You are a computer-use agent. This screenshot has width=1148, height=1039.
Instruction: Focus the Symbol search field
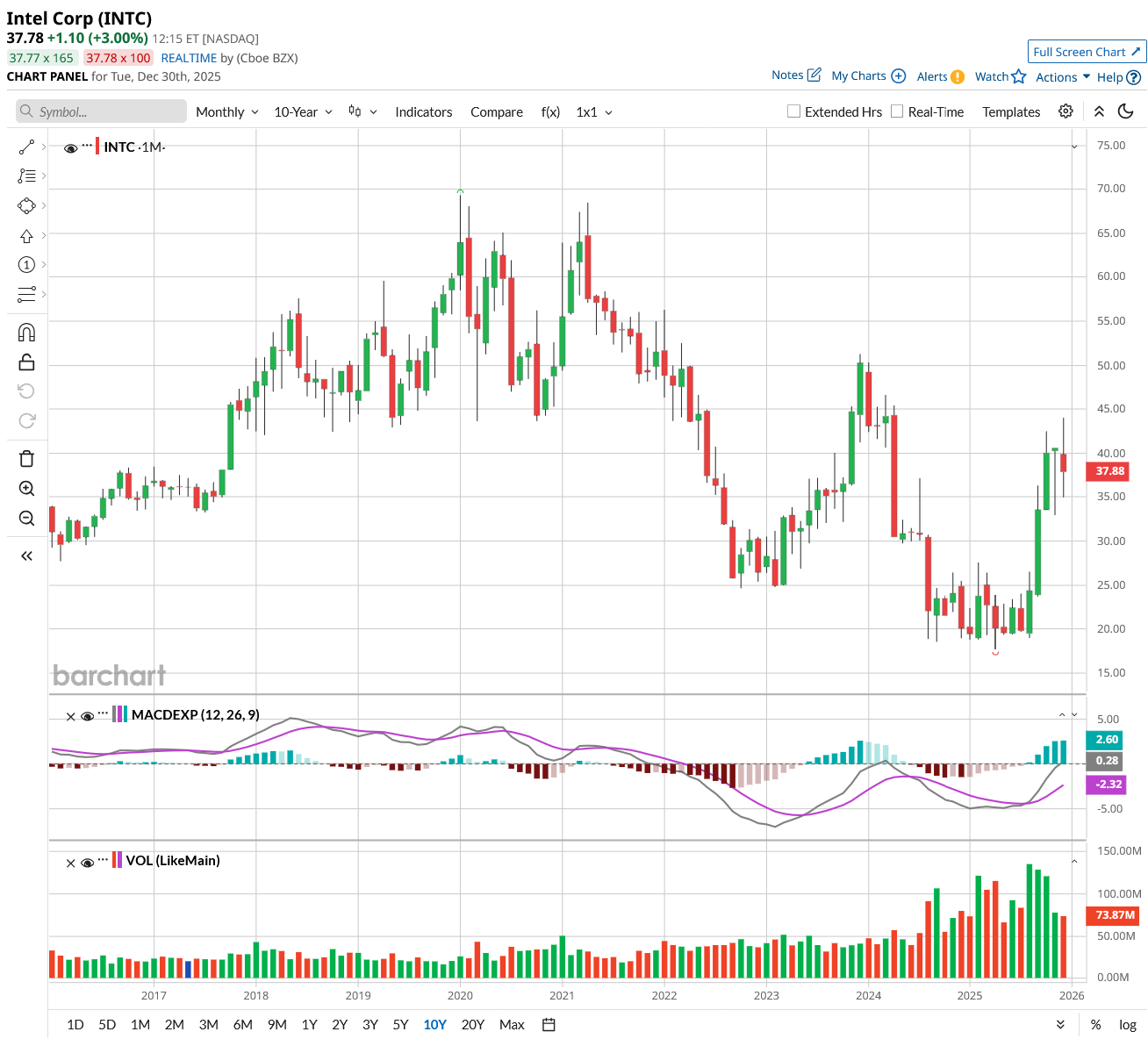pyautogui.click(x=101, y=111)
